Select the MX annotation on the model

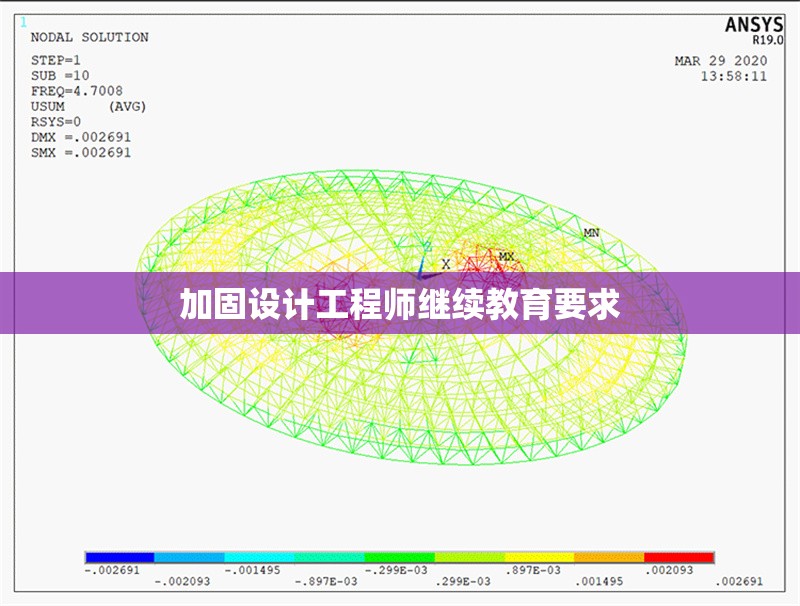(x=505, y=255)
